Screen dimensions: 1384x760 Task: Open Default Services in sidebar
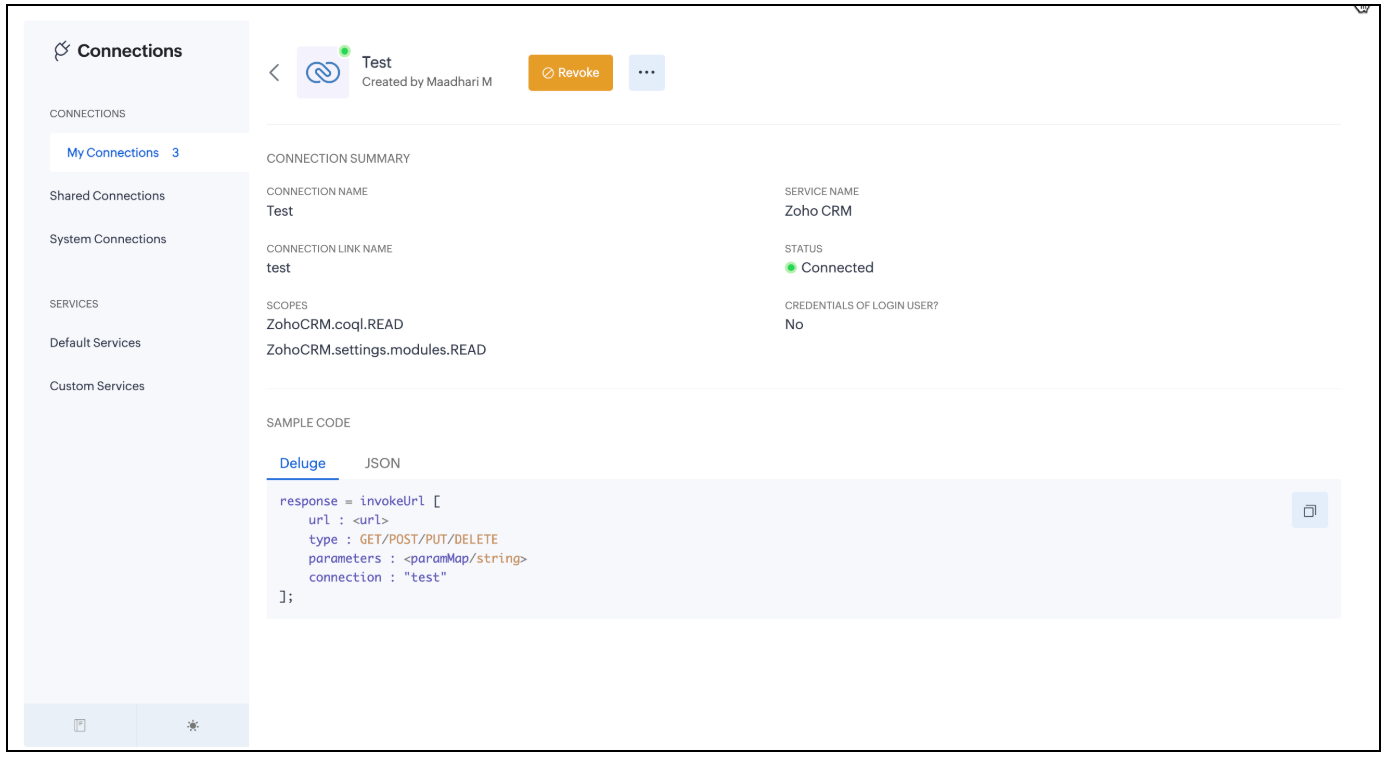95,343
